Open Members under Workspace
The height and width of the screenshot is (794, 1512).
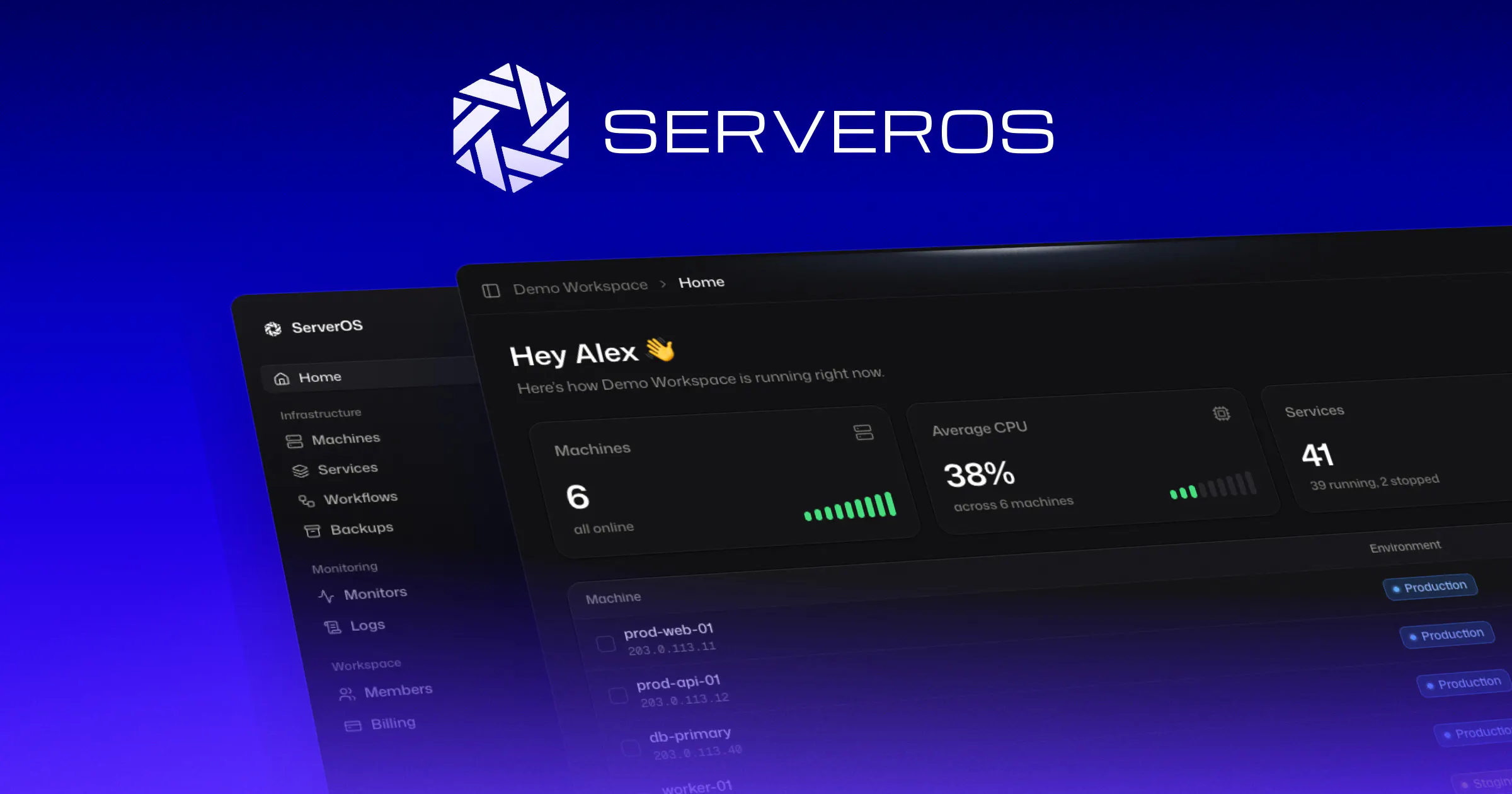386,692
